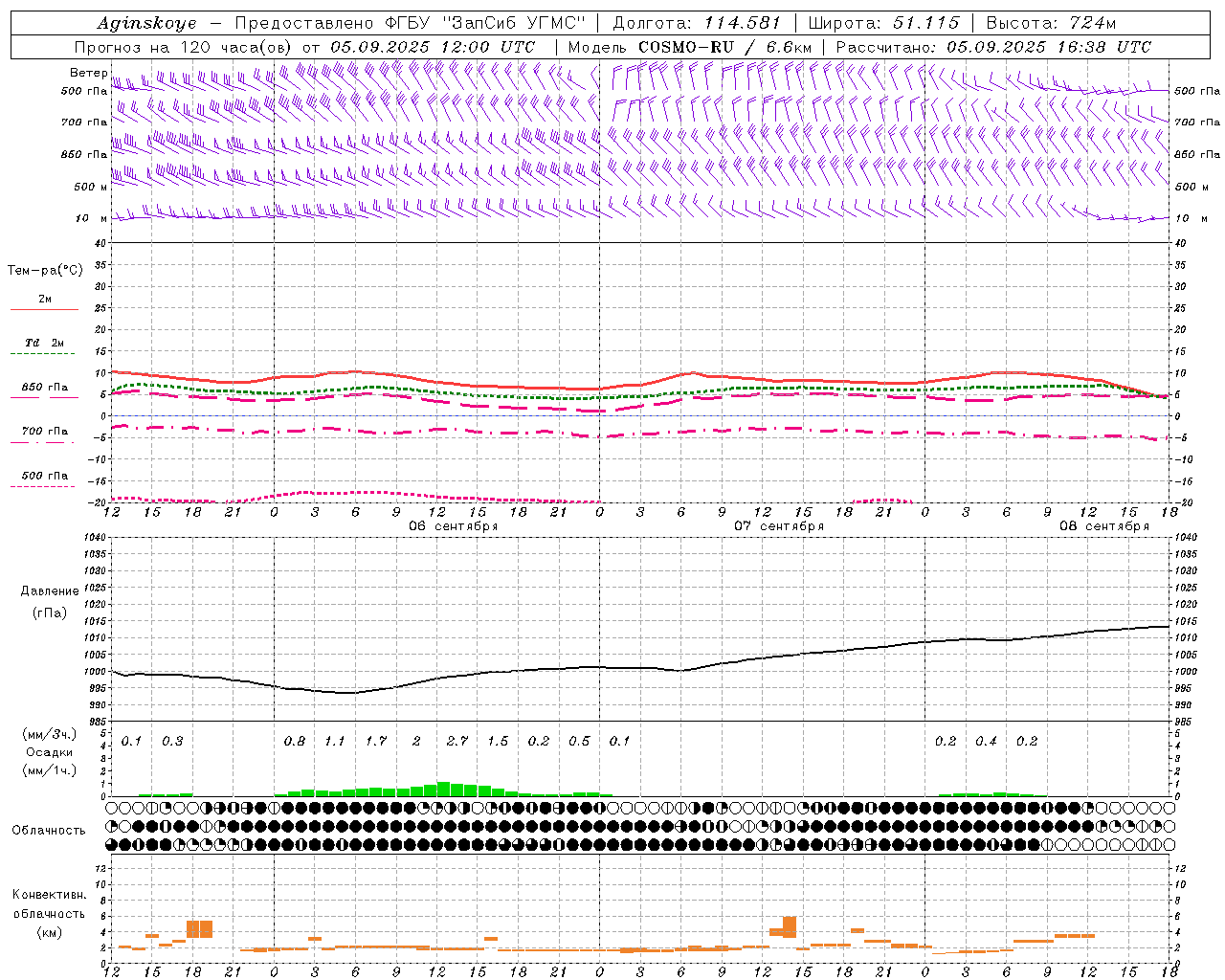Viewport: 1225px width, 980px height.
Task: Select the latitude value 51.115
Action: (x=925, y=23)
